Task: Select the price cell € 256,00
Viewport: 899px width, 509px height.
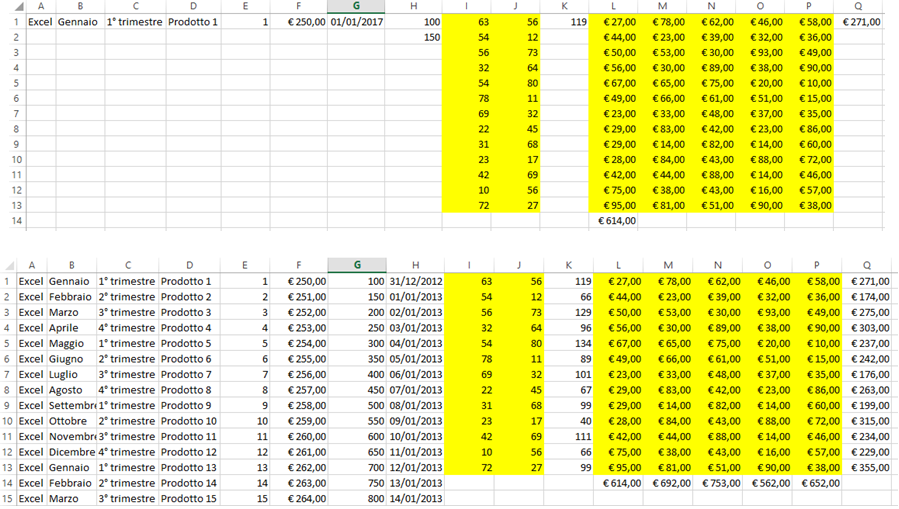Action: pyautogui.click(x=299, y=374)
